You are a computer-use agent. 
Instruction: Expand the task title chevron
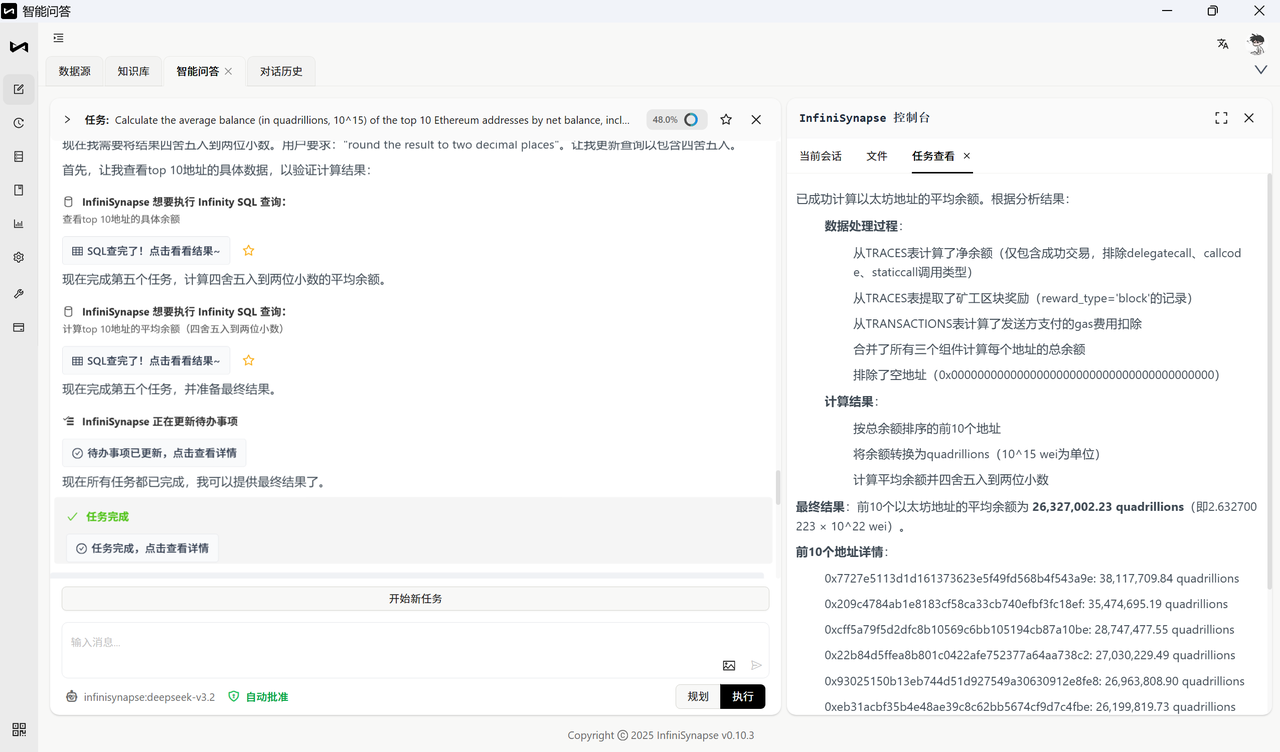[67, 120]
